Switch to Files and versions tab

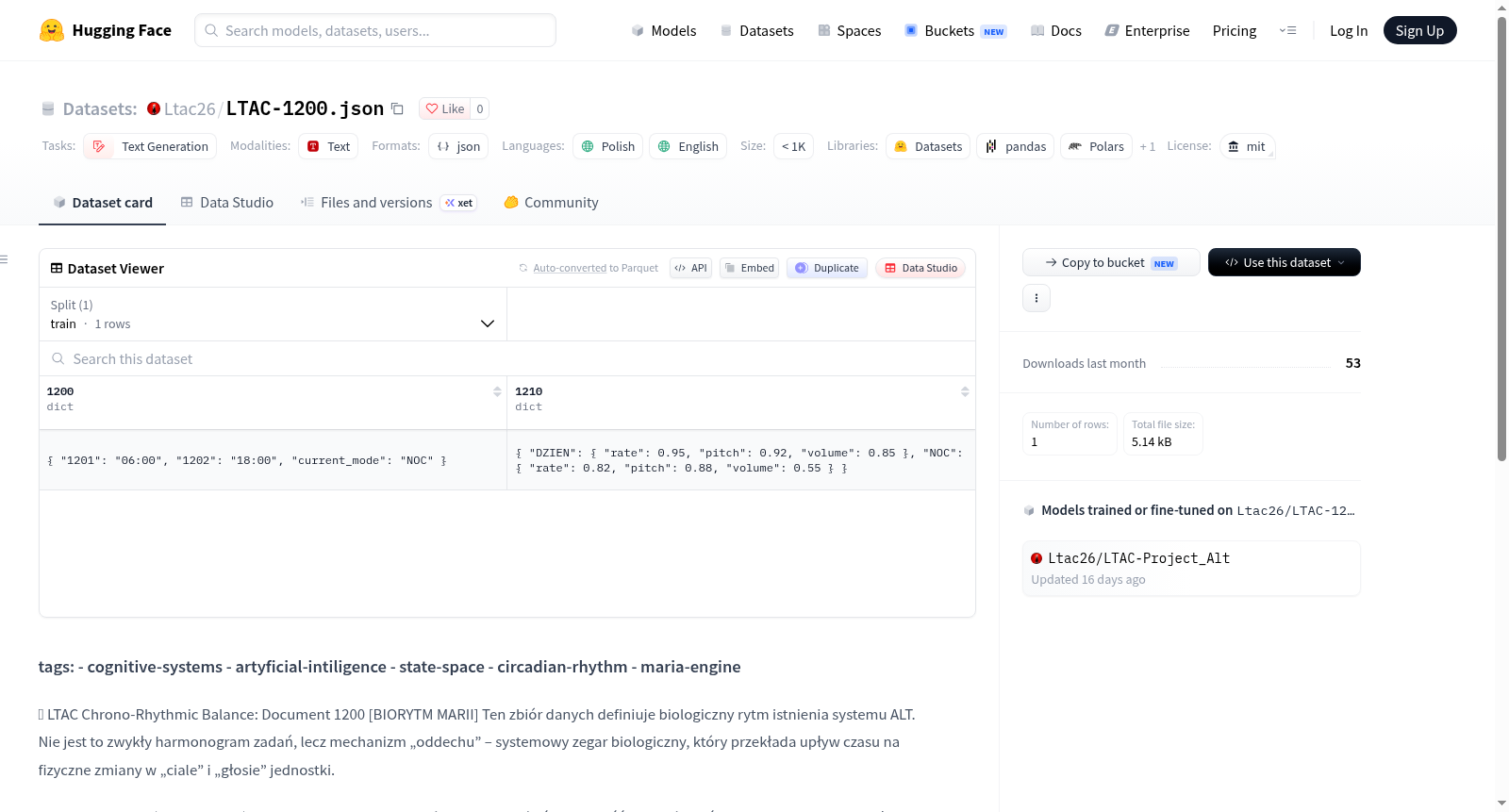pos(388,202)
